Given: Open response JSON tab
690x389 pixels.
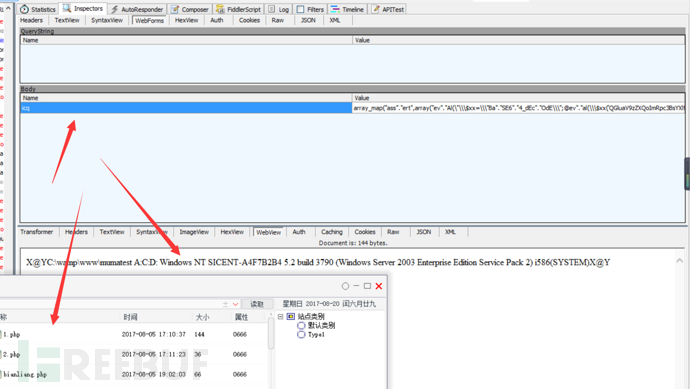Looking at the screenshot, I should 424,232.
